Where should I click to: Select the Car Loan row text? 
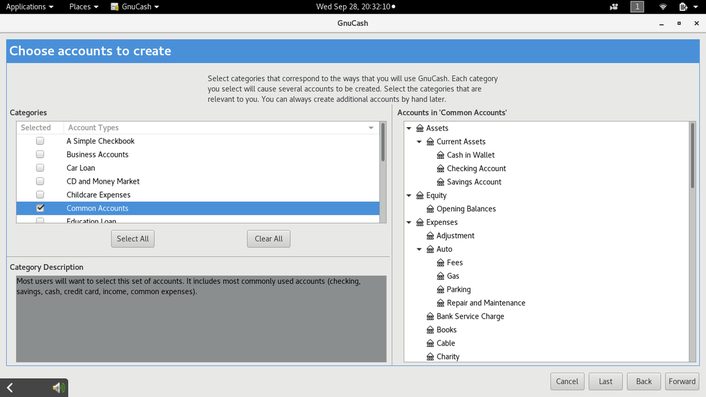(x=81, y=168)
